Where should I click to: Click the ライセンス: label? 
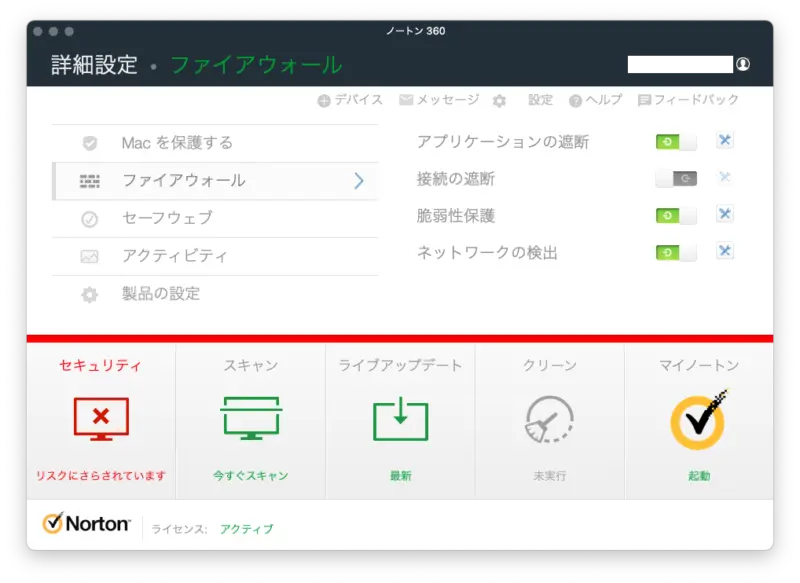[x=179, y=529]
